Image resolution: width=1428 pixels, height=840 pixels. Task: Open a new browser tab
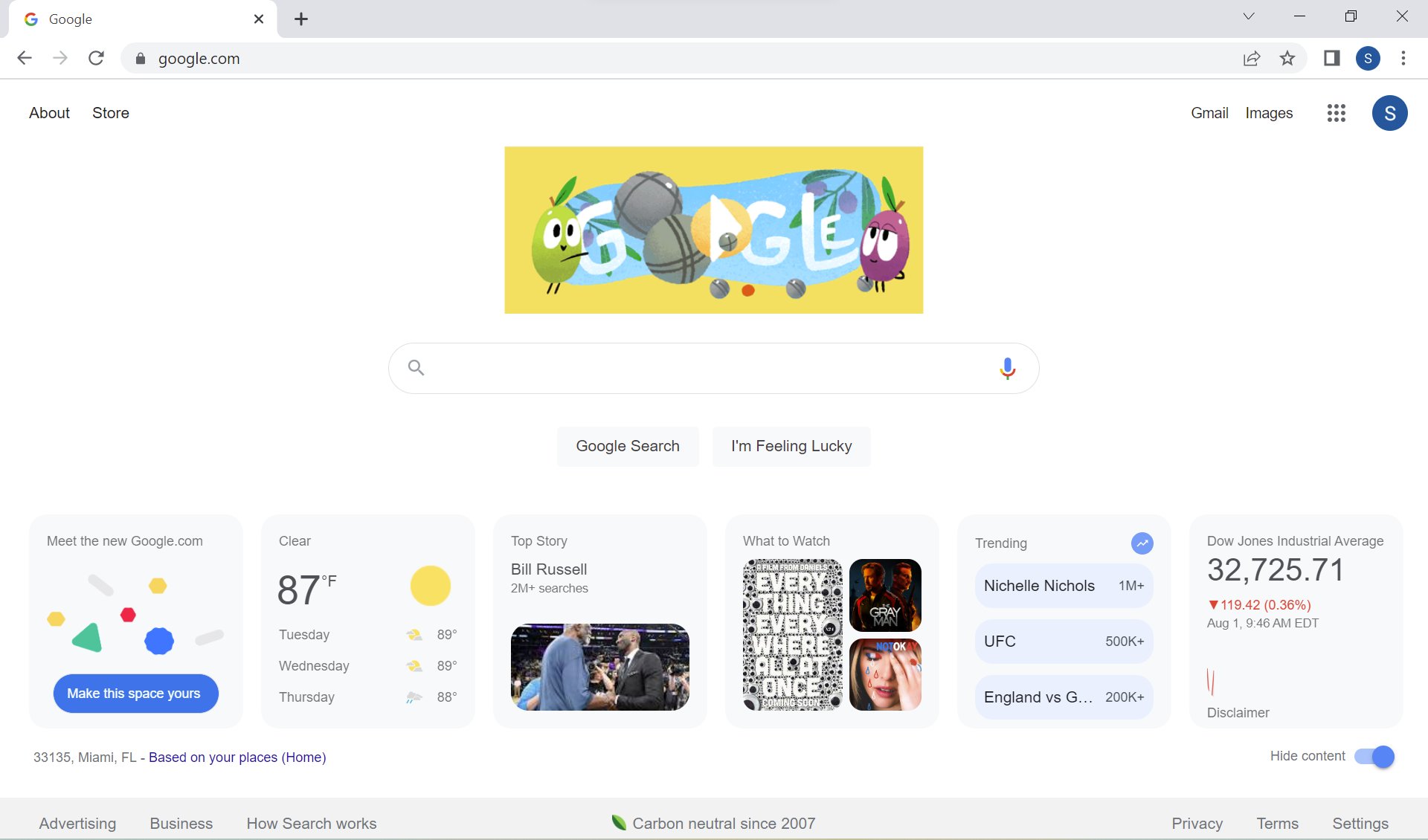(301, 19)
